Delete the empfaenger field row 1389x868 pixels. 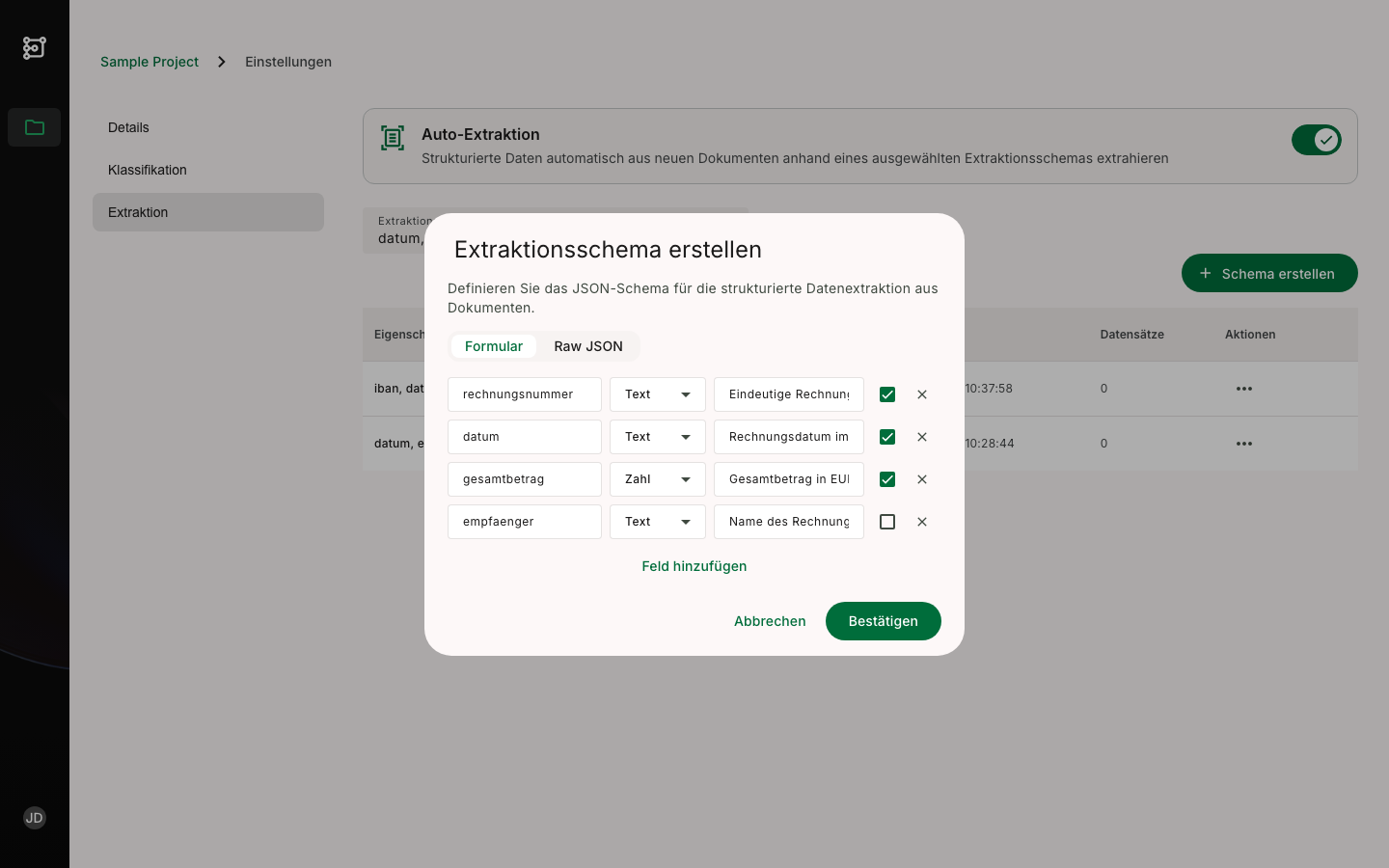click(x=922, y=522)
